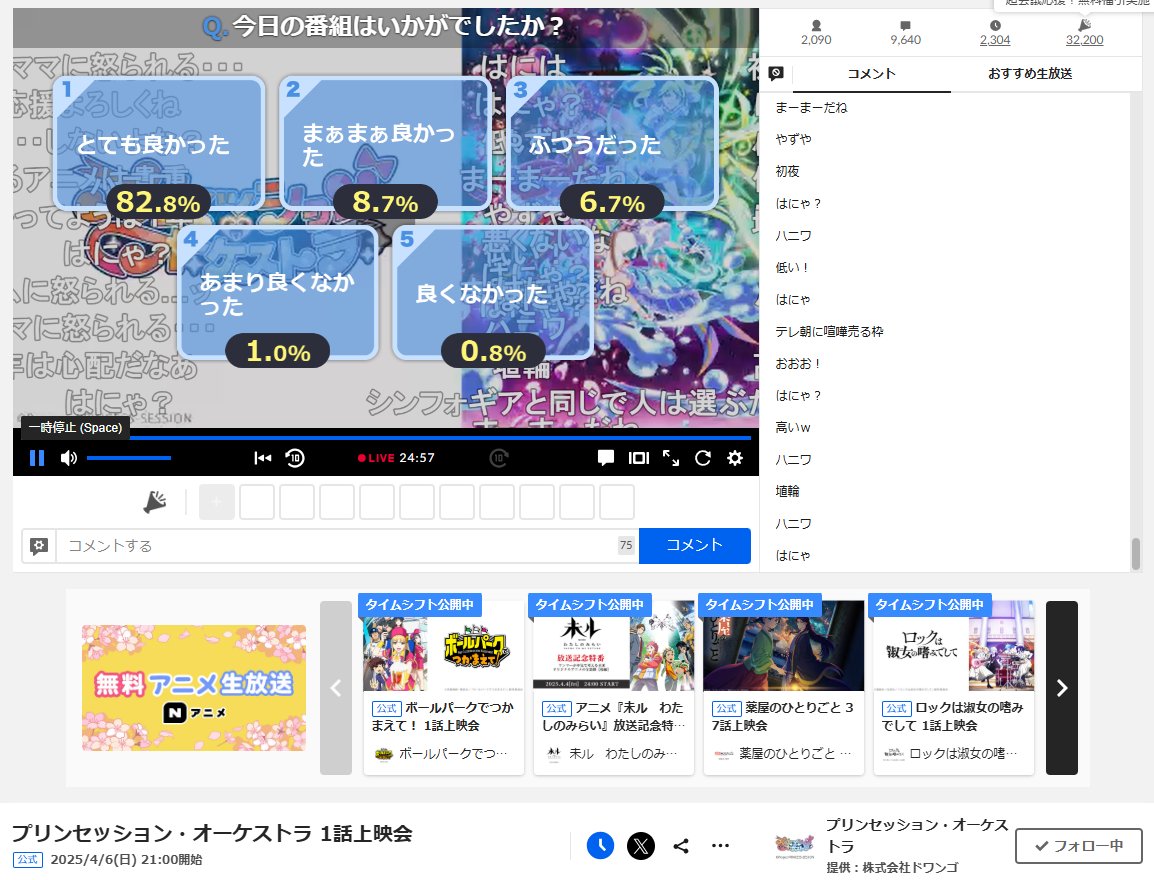This screenshot has width=1154, height=880.
Task: Show next carousel items arrow
Action: [1062, 688]
